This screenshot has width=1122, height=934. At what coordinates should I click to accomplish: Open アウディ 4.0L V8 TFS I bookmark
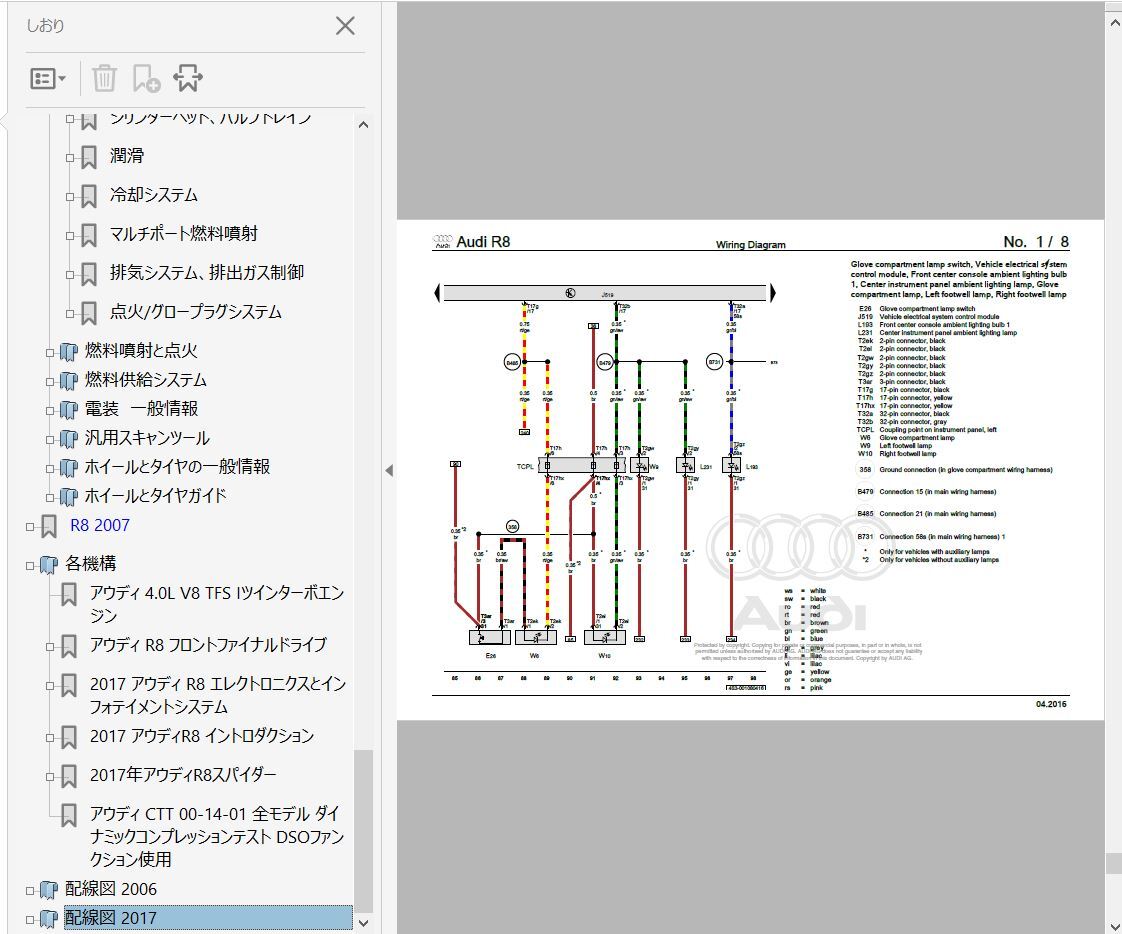(x=218, y=604)
